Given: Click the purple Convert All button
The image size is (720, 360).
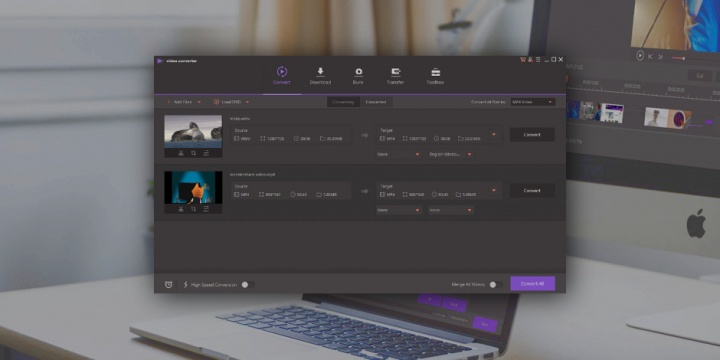Looking at the screenshot, I should 533,284.
